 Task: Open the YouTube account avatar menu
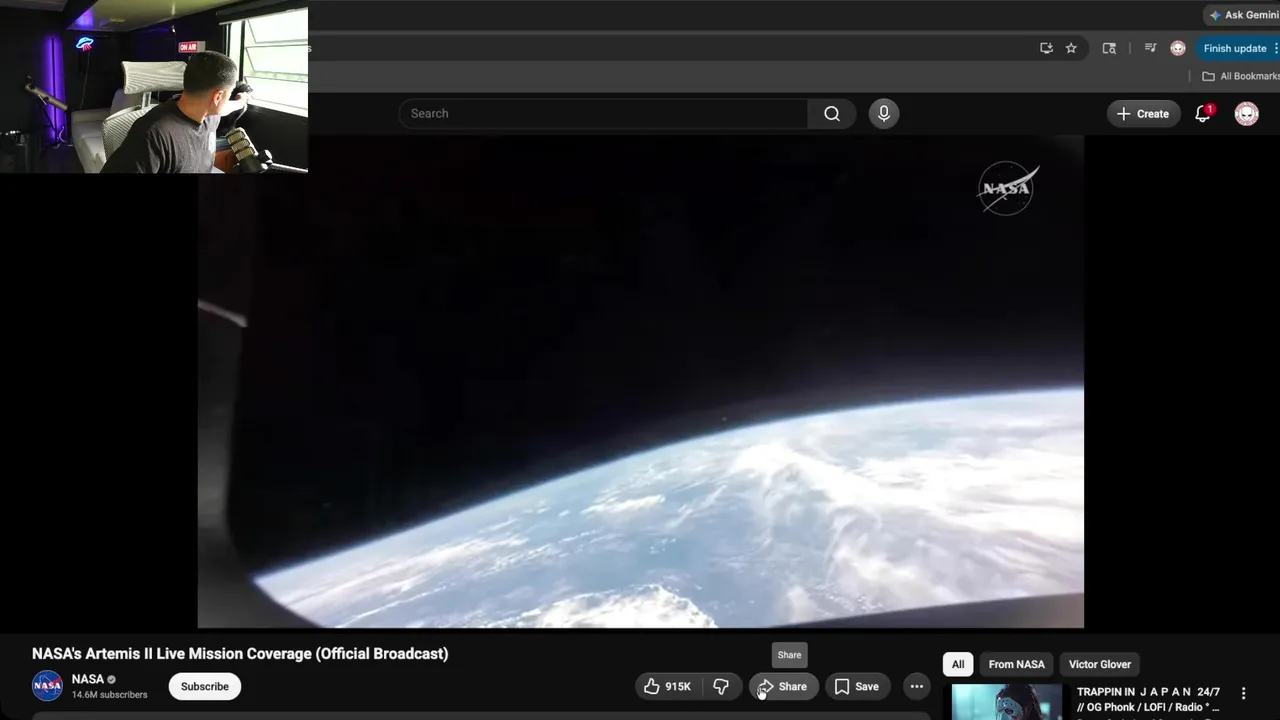click(1246, 114)
